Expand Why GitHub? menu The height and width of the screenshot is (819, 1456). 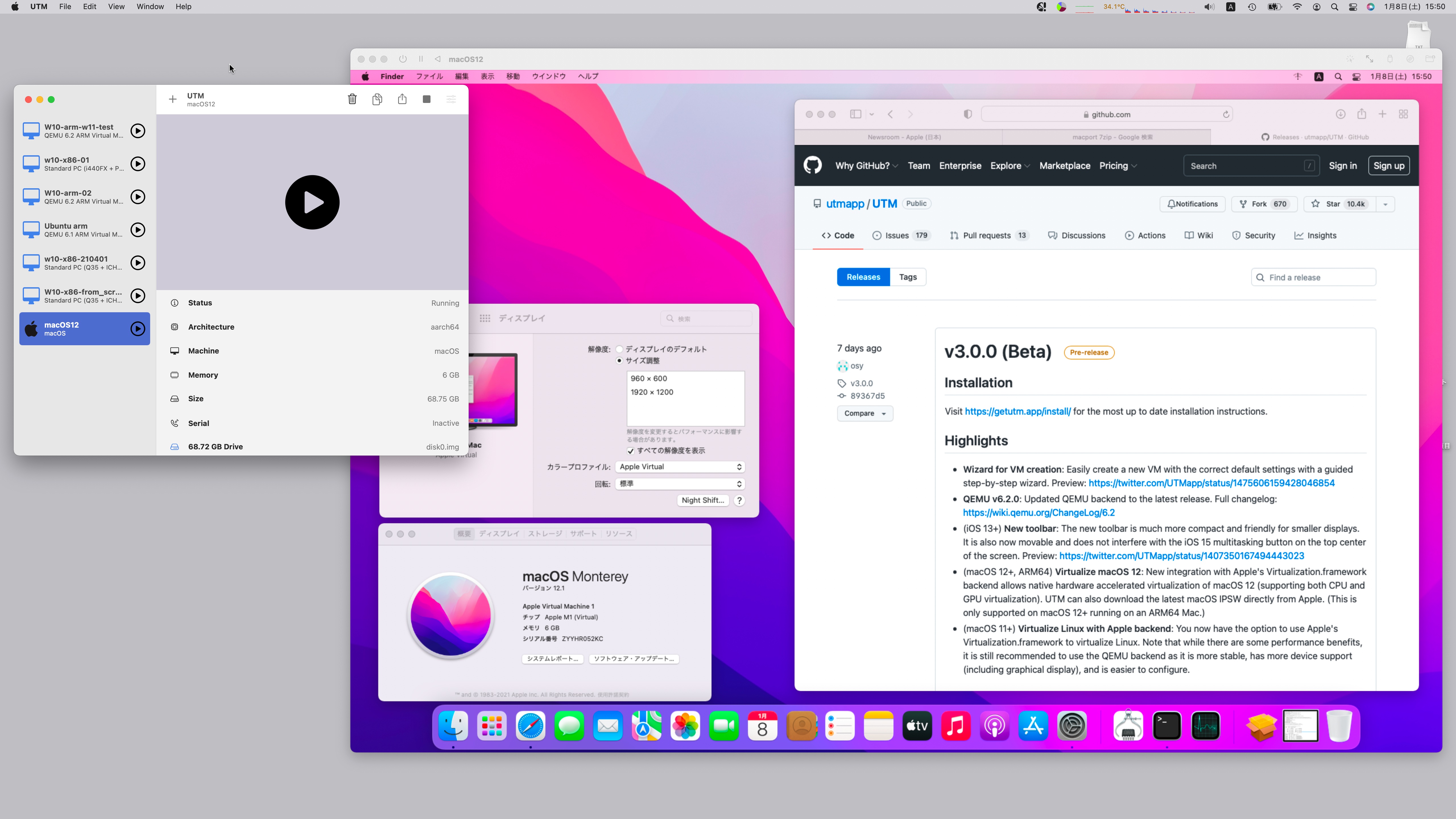point(866,166)
